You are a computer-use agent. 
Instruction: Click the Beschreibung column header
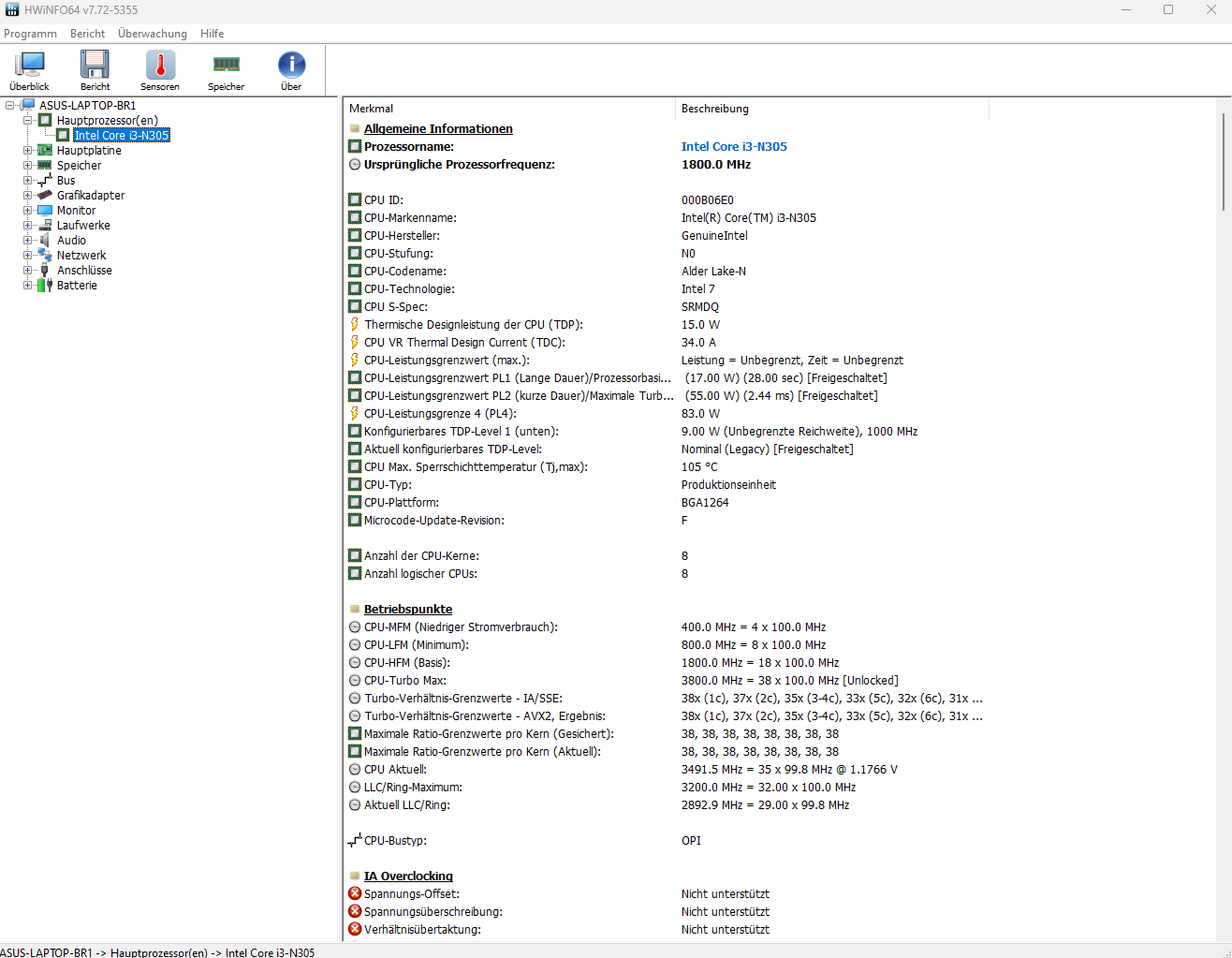715,109
